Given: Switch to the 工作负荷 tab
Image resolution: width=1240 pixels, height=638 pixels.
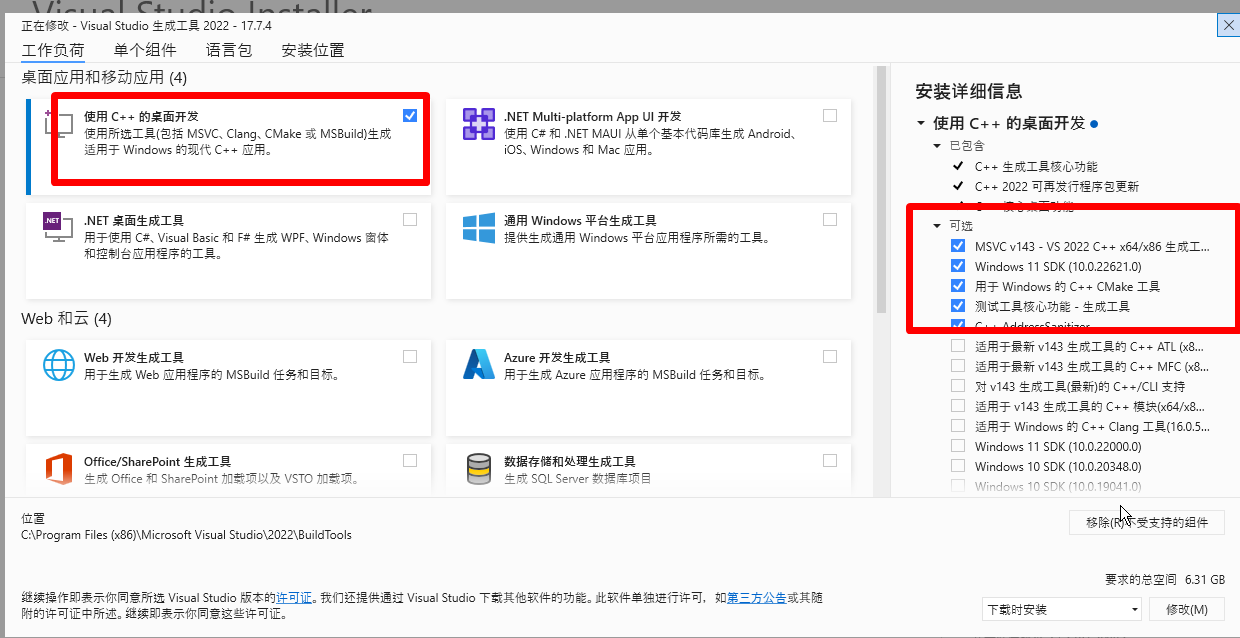Looking at the screenshot, I should (x=53, y=50).
